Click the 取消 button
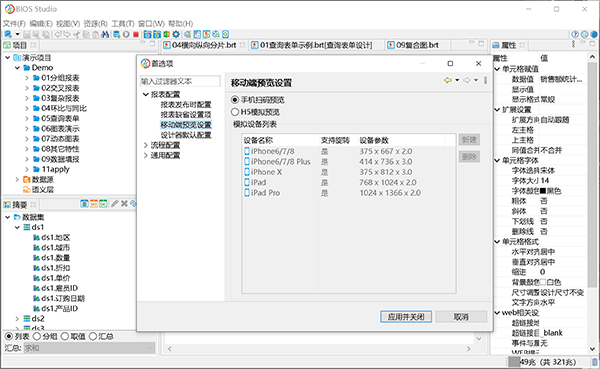The height and width of the screenshot is (369, 600). coord(461,317)
